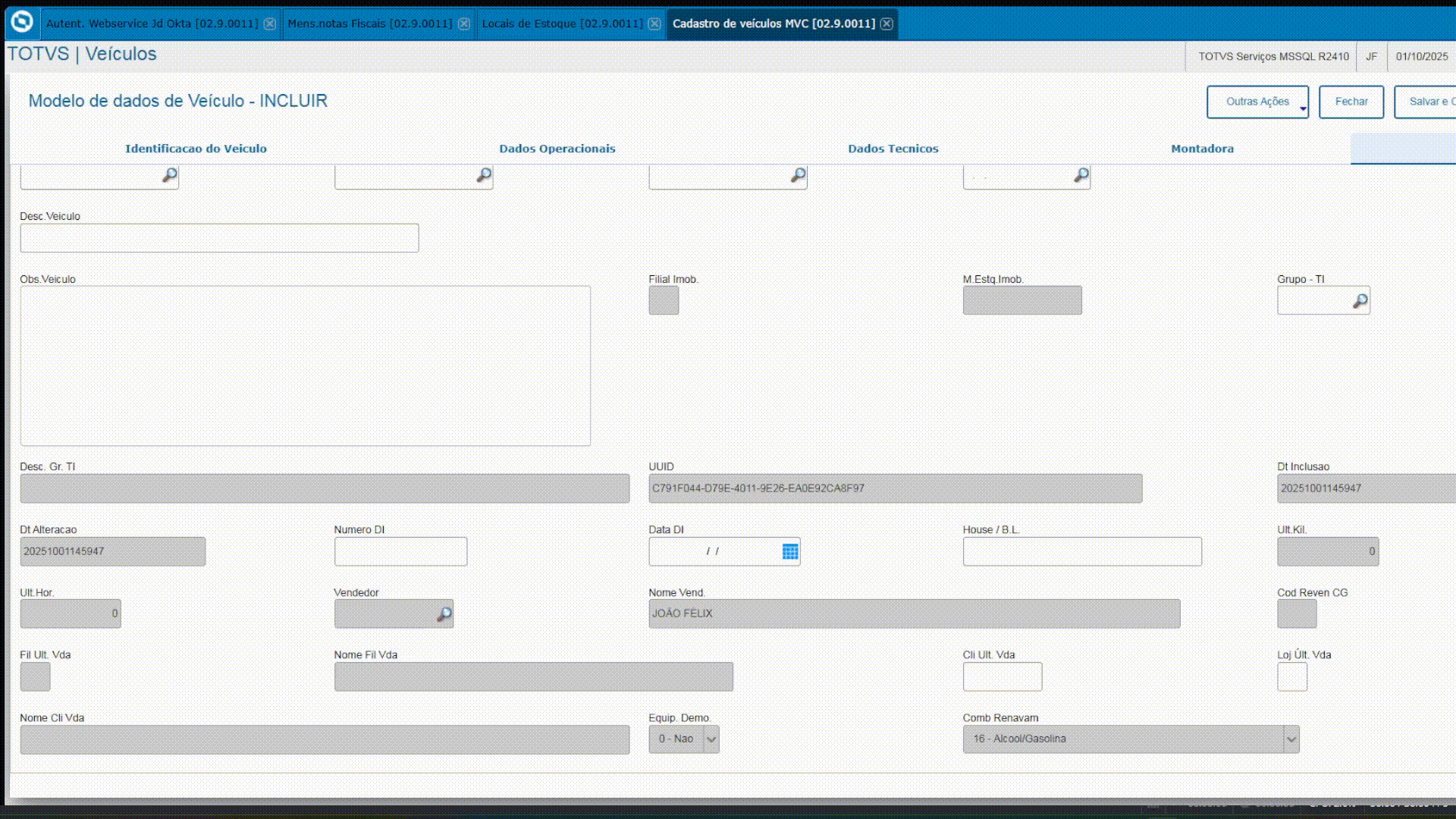Click the Grupo - TI magnifier lookup icon
1456x819 pixels.
click(1360, 301)
